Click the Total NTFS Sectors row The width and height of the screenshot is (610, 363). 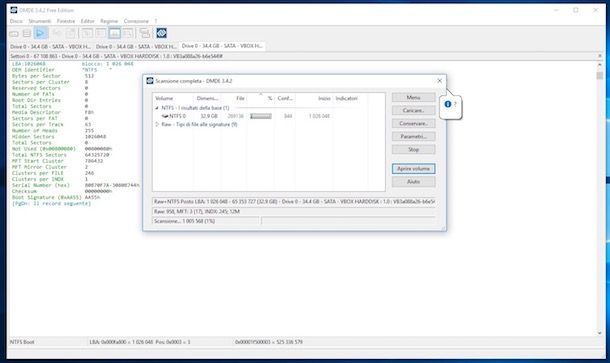click(60, 155)
